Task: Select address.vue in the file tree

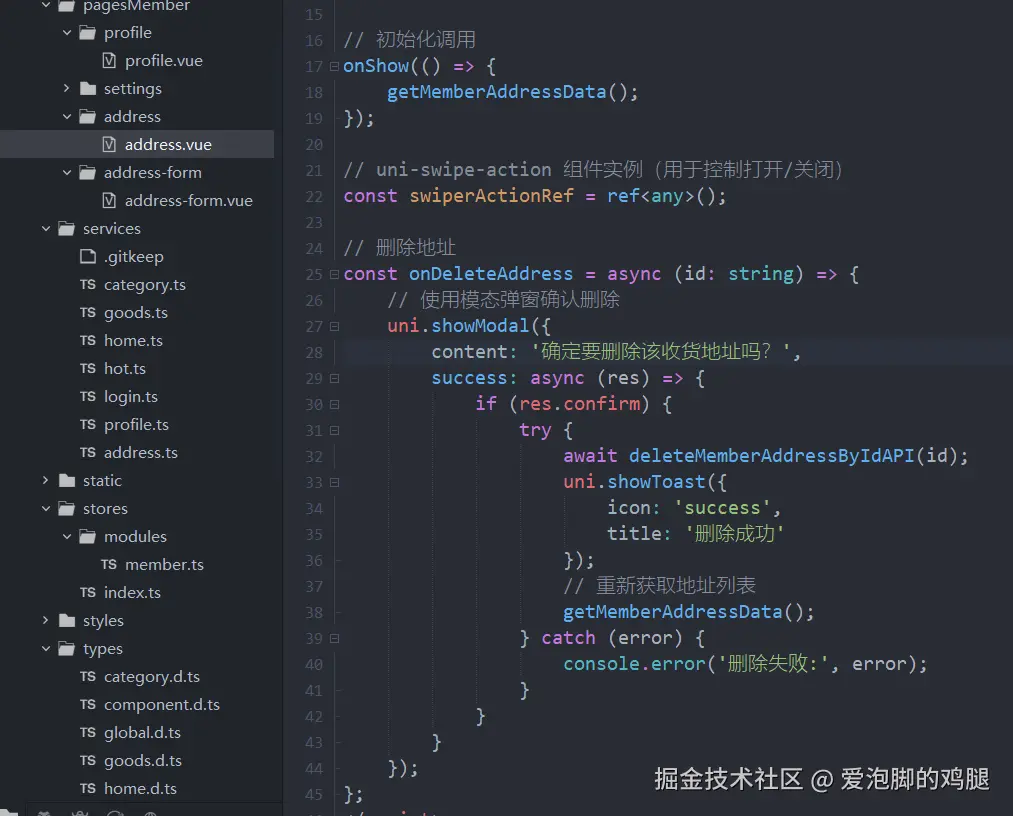Action: pos(137,144)
